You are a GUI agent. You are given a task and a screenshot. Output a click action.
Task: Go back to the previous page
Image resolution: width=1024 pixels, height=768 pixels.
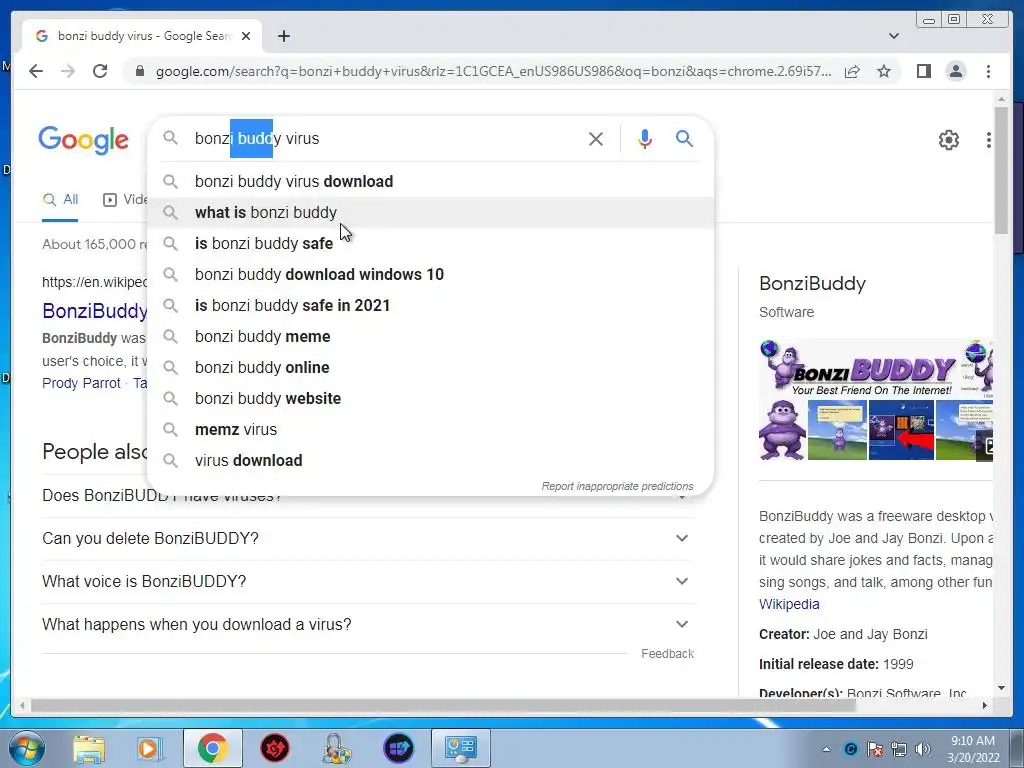click(36, 71)
